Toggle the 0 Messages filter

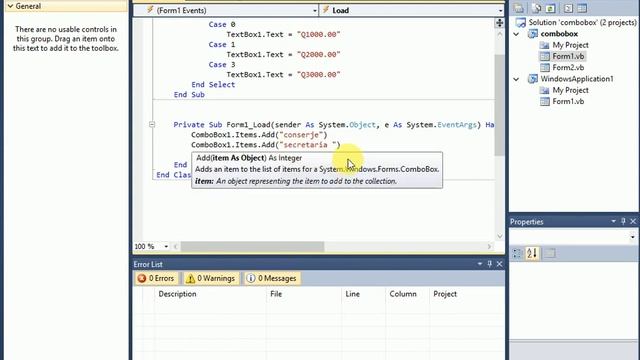[x=272, y=278]
